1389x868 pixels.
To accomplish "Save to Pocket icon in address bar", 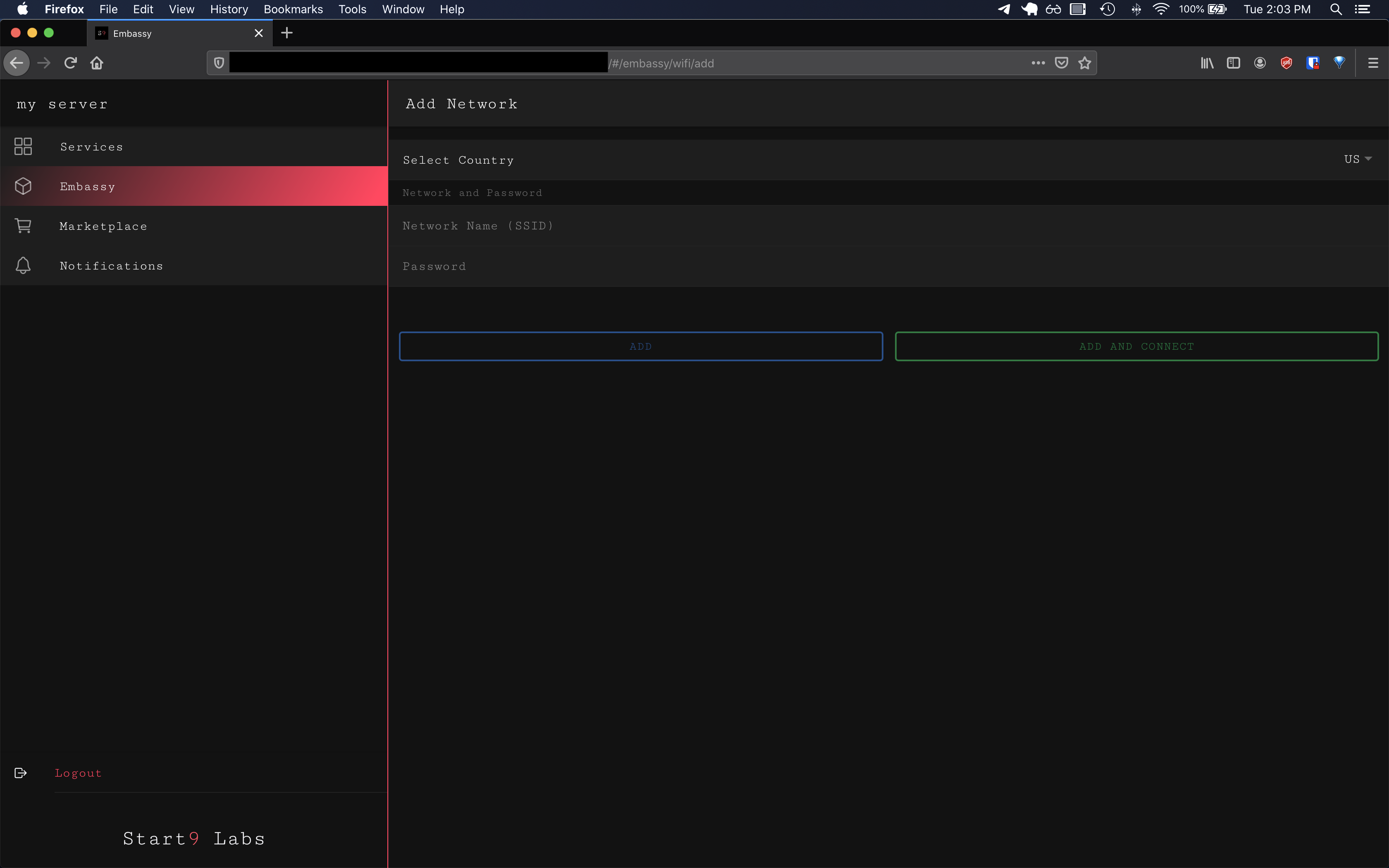I will click(1061, 63).
